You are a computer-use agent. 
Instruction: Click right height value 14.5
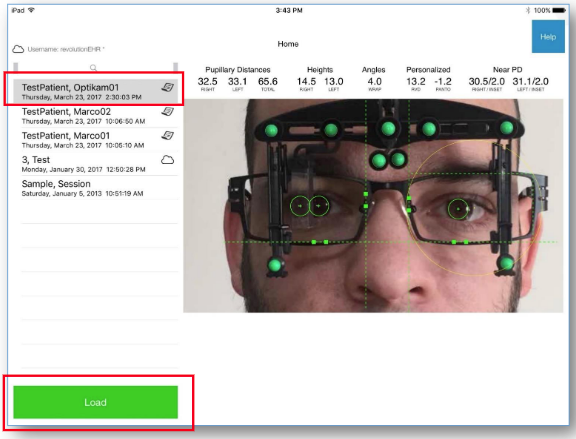point(306,82)
